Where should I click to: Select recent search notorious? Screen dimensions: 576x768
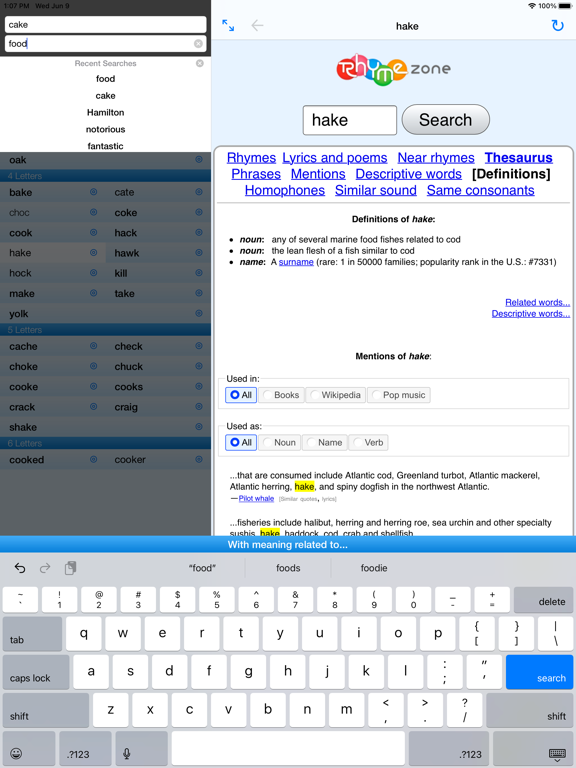click(105, 129)
